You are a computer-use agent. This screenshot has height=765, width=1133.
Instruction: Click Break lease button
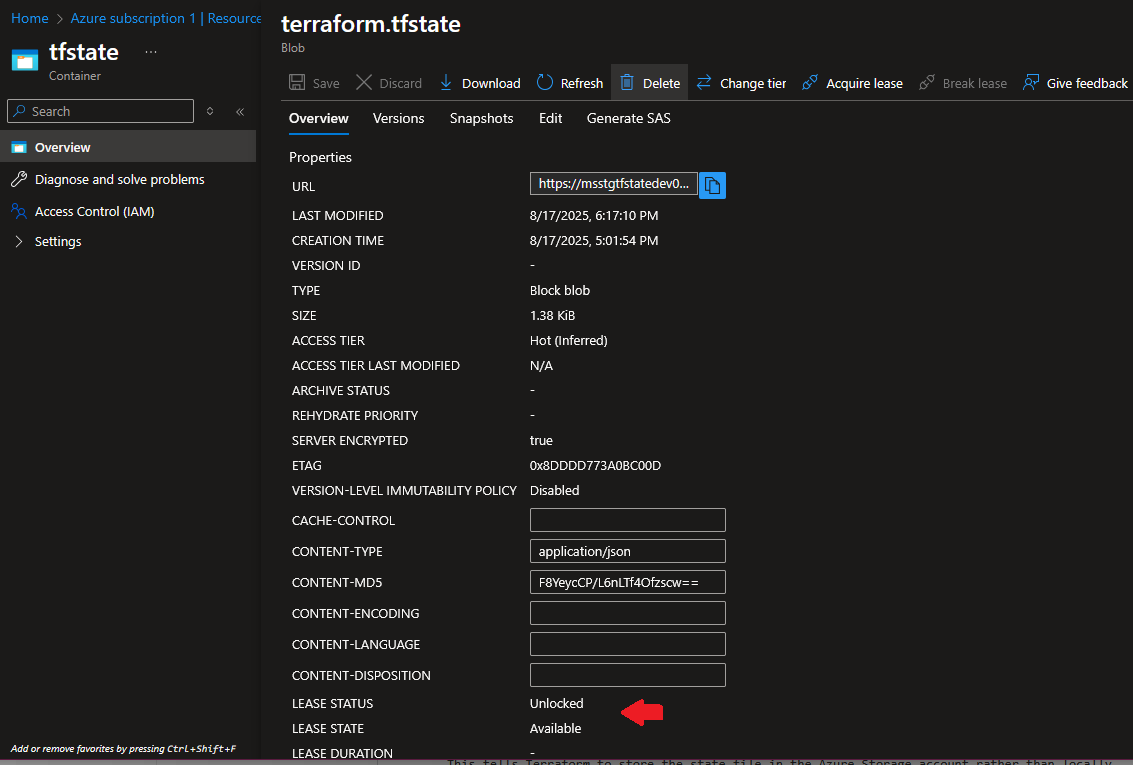pyautogui.click(x=962, y=83)
